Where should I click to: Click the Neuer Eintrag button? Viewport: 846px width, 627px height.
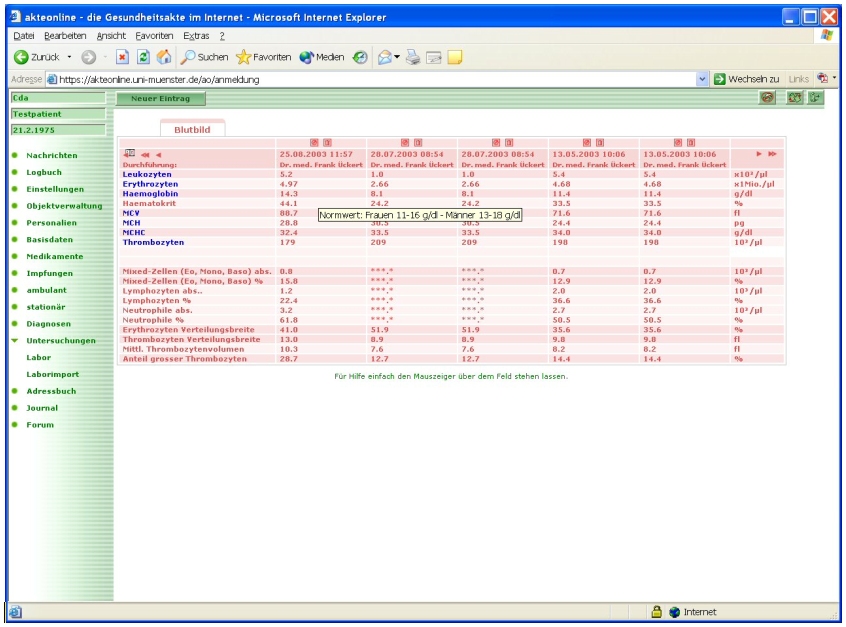tap(160, 98)
